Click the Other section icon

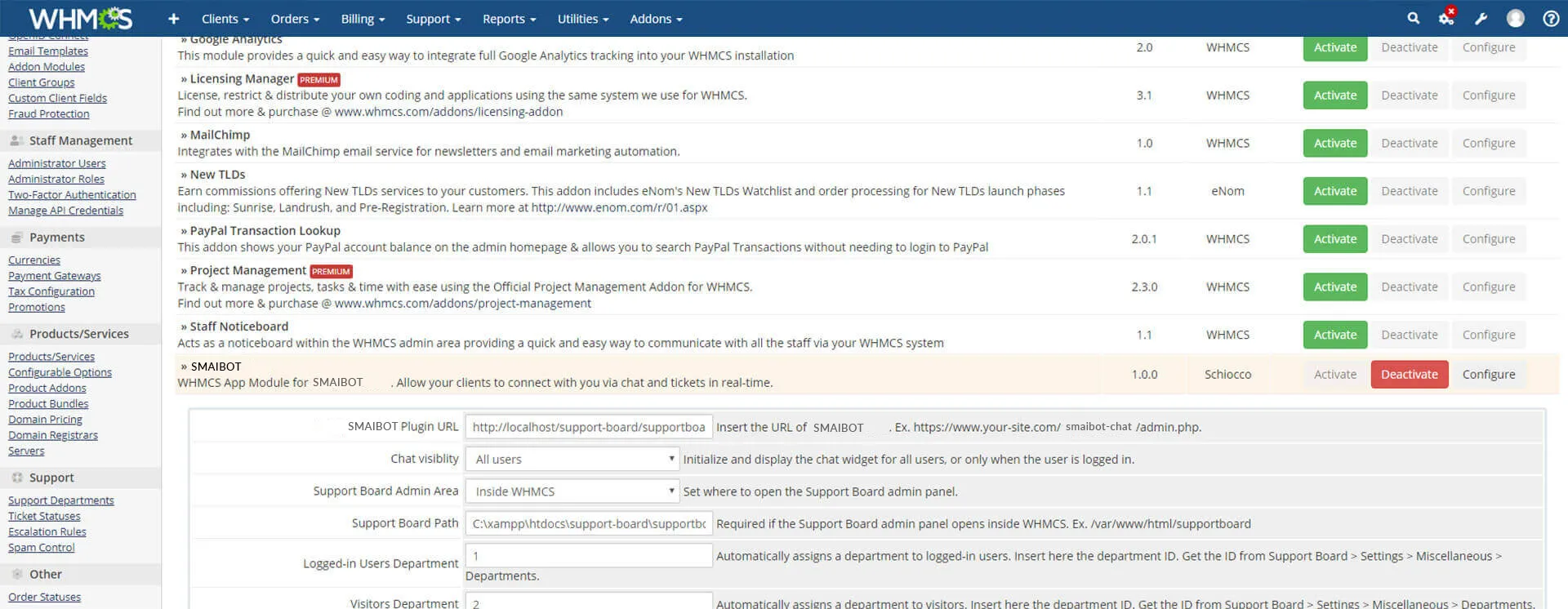pos(16,574)
